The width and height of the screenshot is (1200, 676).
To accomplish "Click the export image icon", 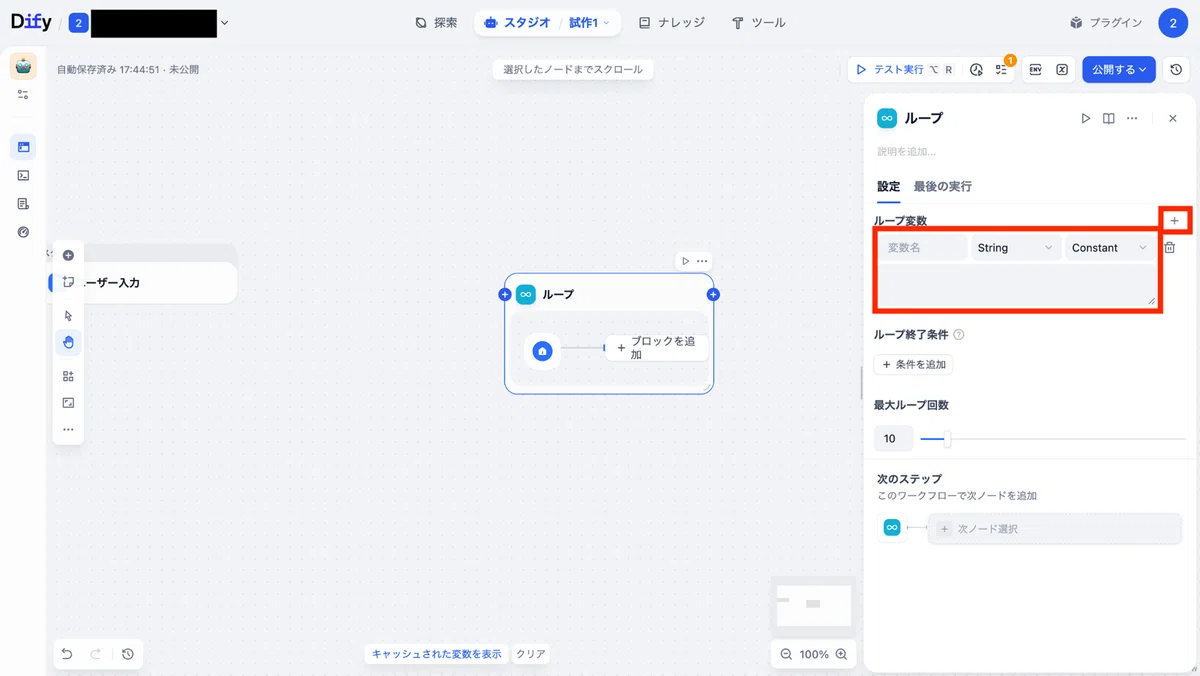I will coord(68,402).
